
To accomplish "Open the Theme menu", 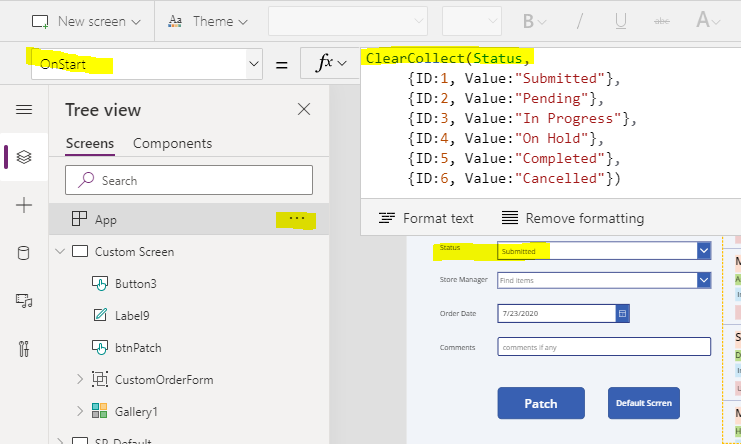I will (x=208, y=22).
